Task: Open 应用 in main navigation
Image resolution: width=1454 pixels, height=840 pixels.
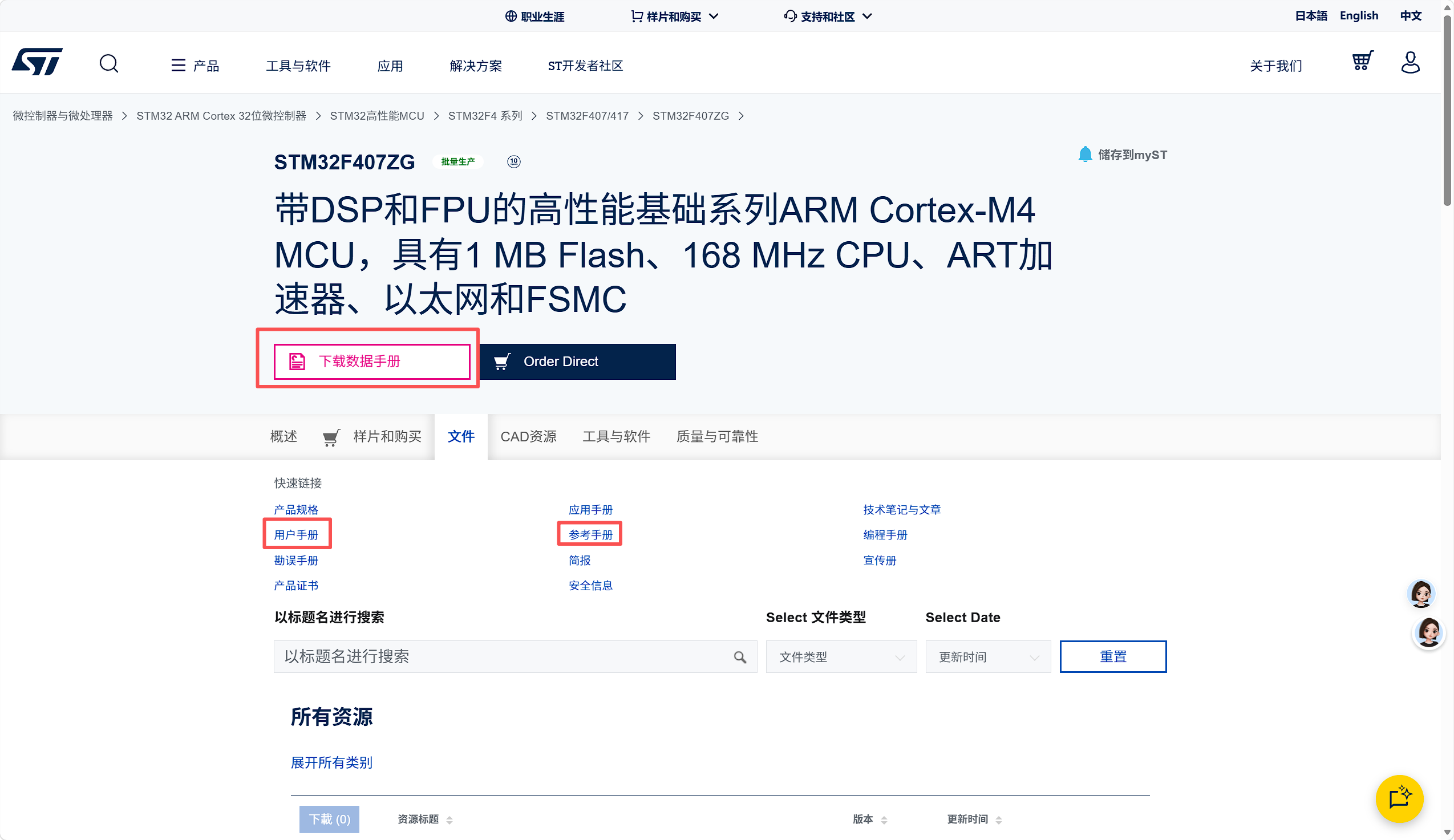Action: pos(390,66)
